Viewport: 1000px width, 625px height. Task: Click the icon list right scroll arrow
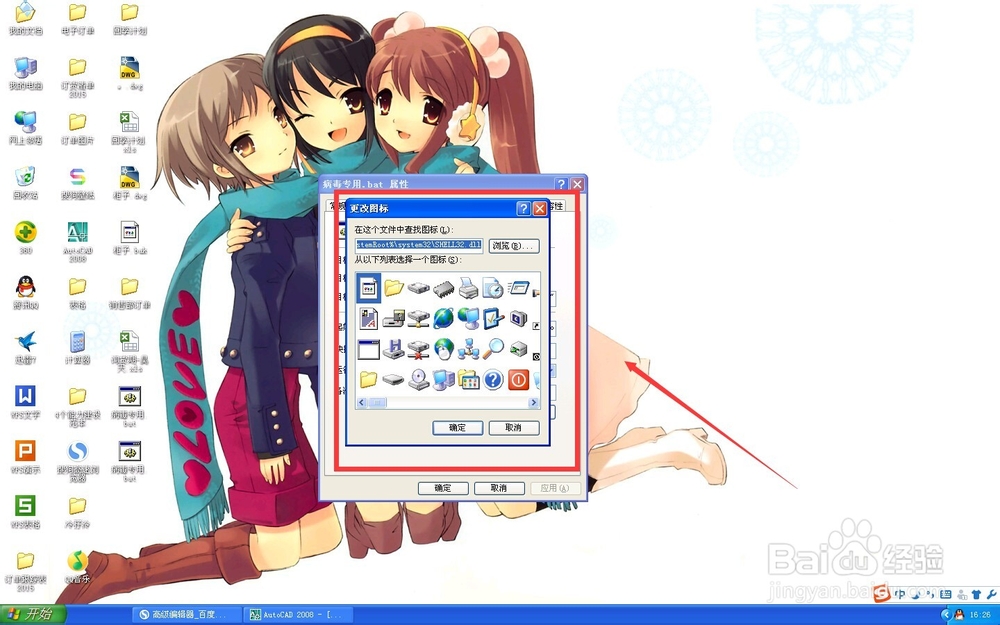pos(533,402)
